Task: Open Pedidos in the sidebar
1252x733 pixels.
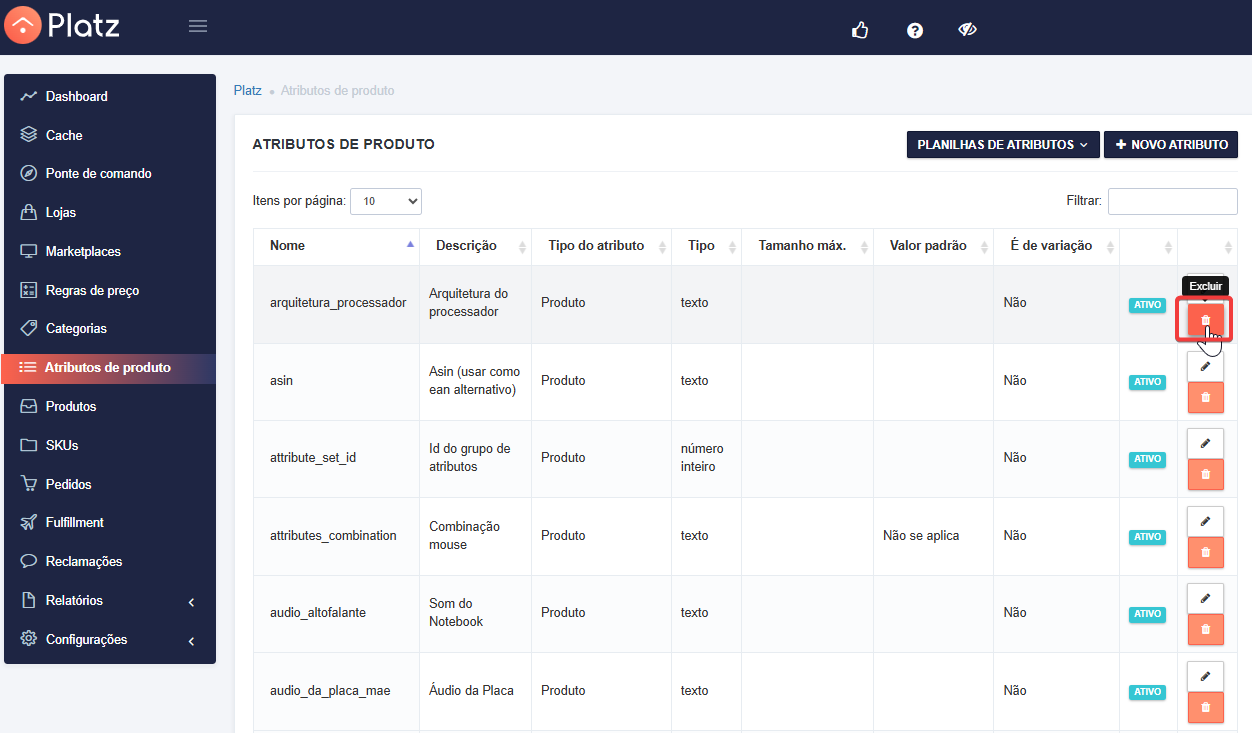Action: pos(110,484)
